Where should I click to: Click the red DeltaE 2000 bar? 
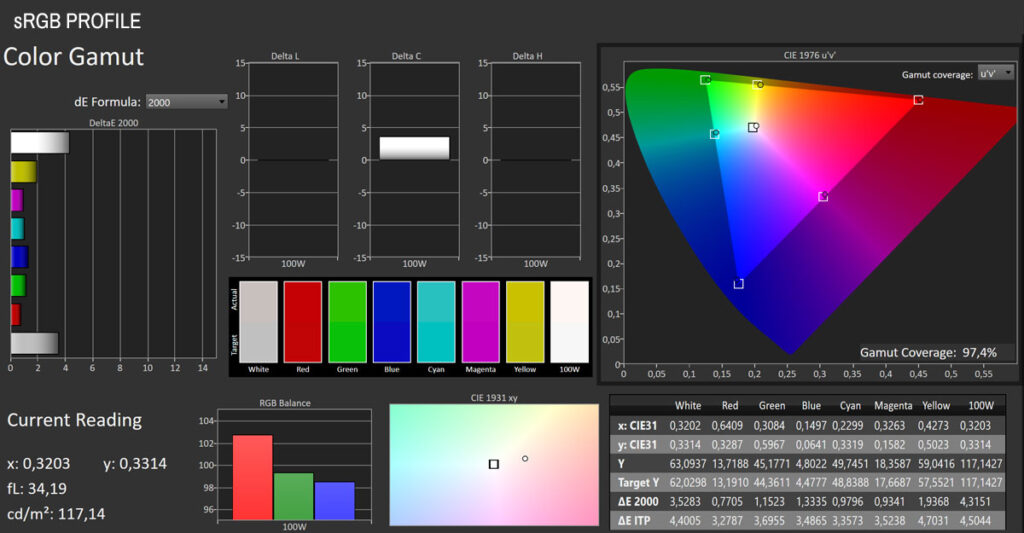(x=16, y=314)
